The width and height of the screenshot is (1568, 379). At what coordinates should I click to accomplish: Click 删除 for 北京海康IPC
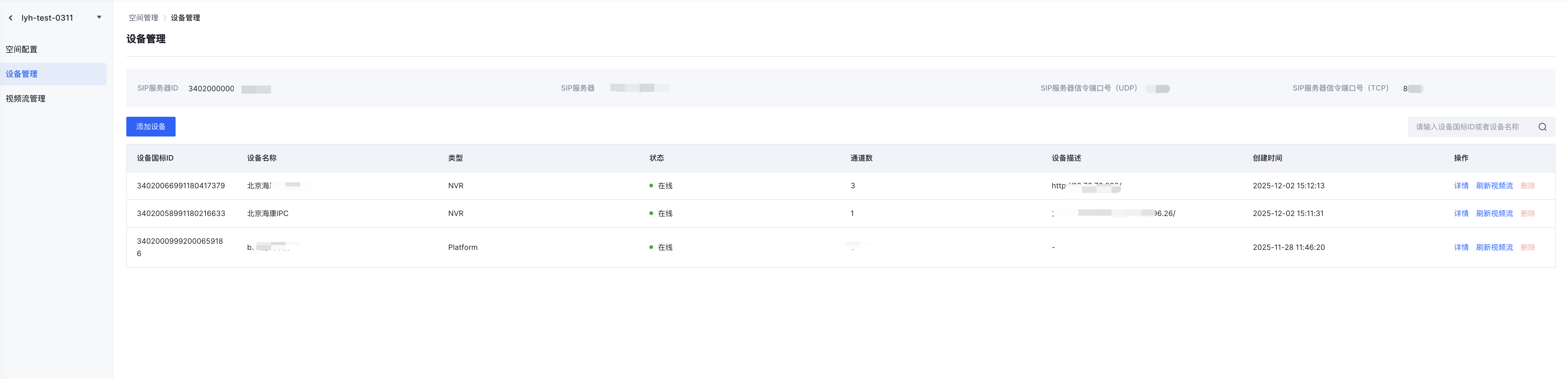point(1527,214)
